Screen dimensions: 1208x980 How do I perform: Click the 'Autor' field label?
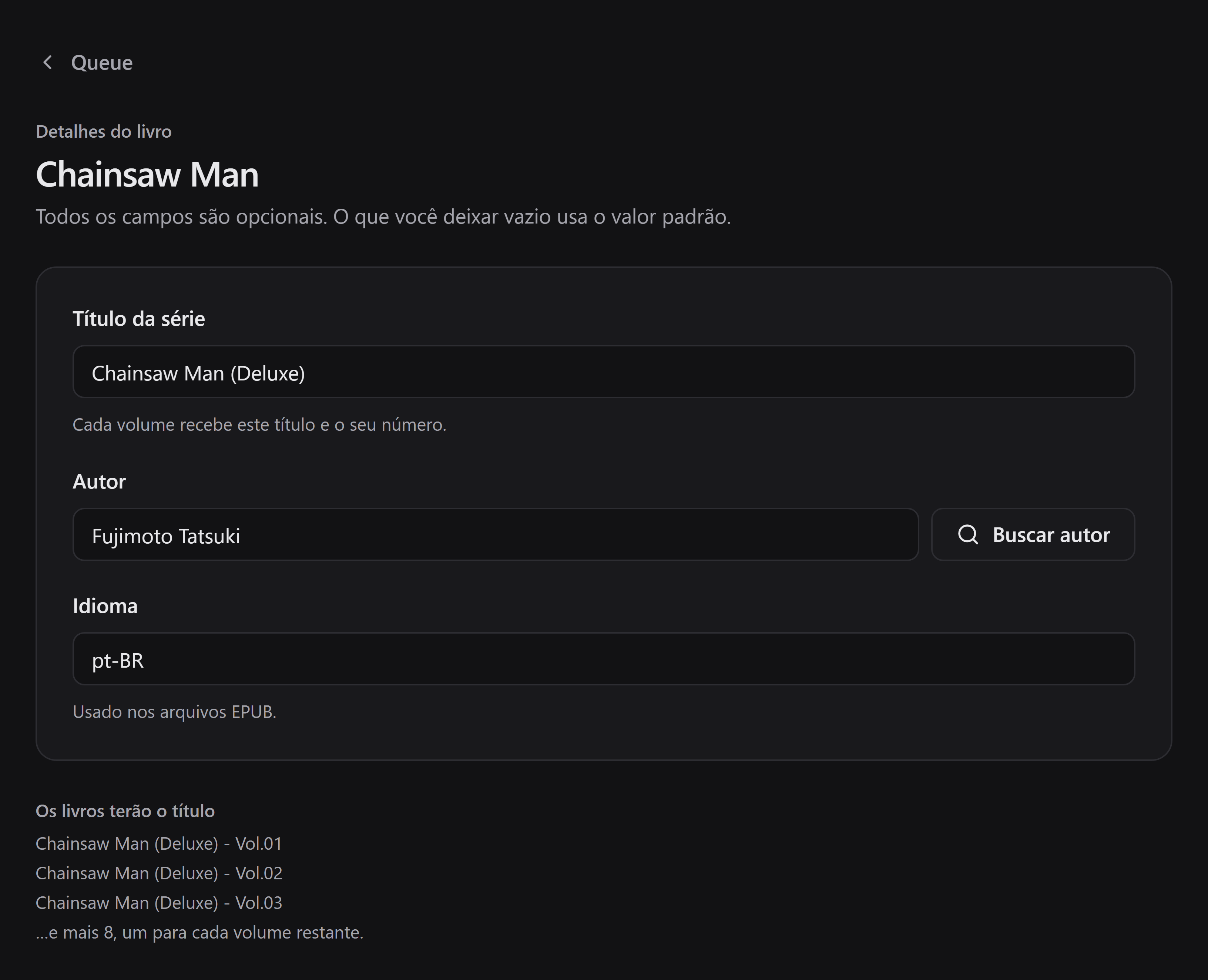click(x=99, y=481)
